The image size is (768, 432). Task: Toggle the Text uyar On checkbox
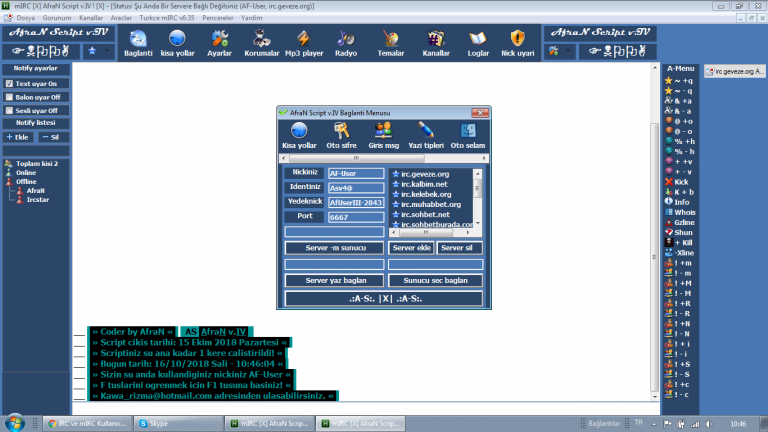9,83
